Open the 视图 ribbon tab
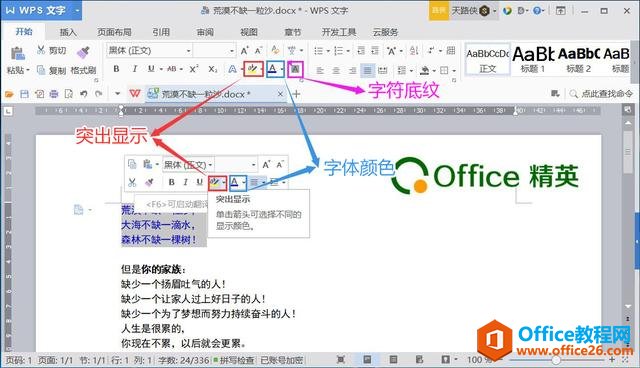 pos(249,32)
